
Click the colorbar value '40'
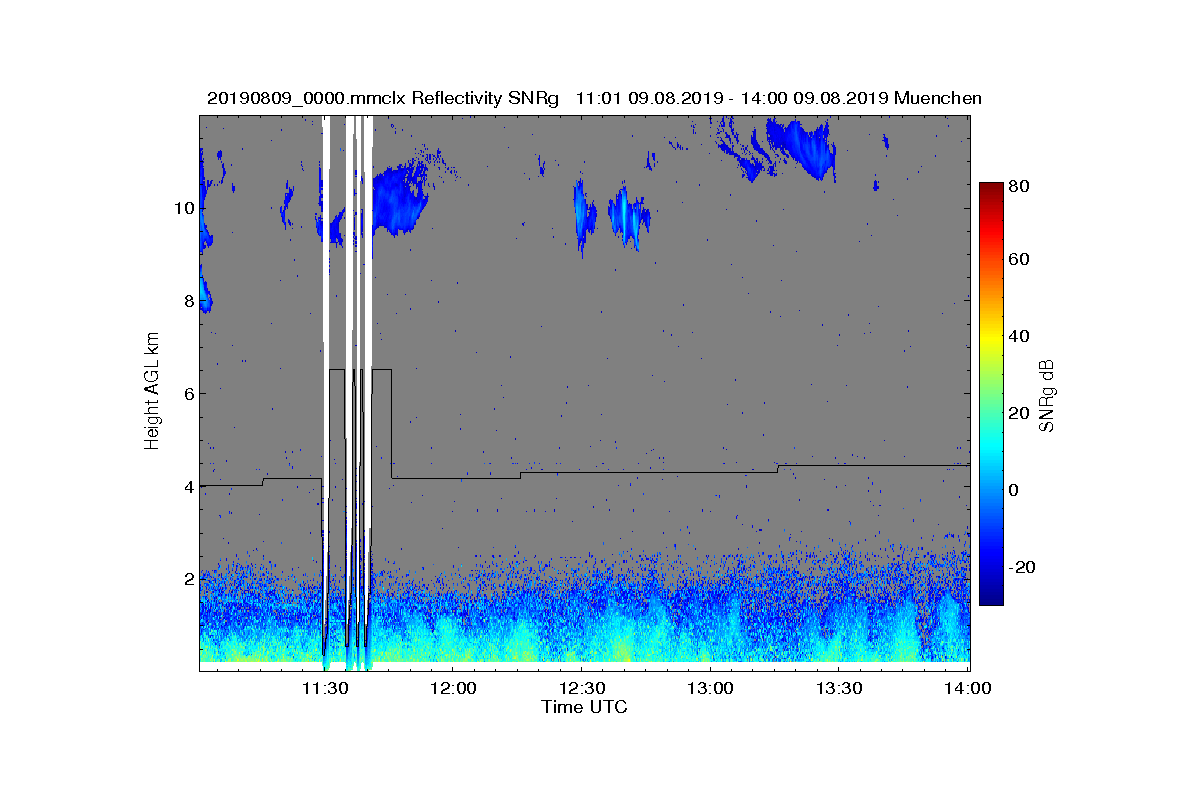(1020, 337)
